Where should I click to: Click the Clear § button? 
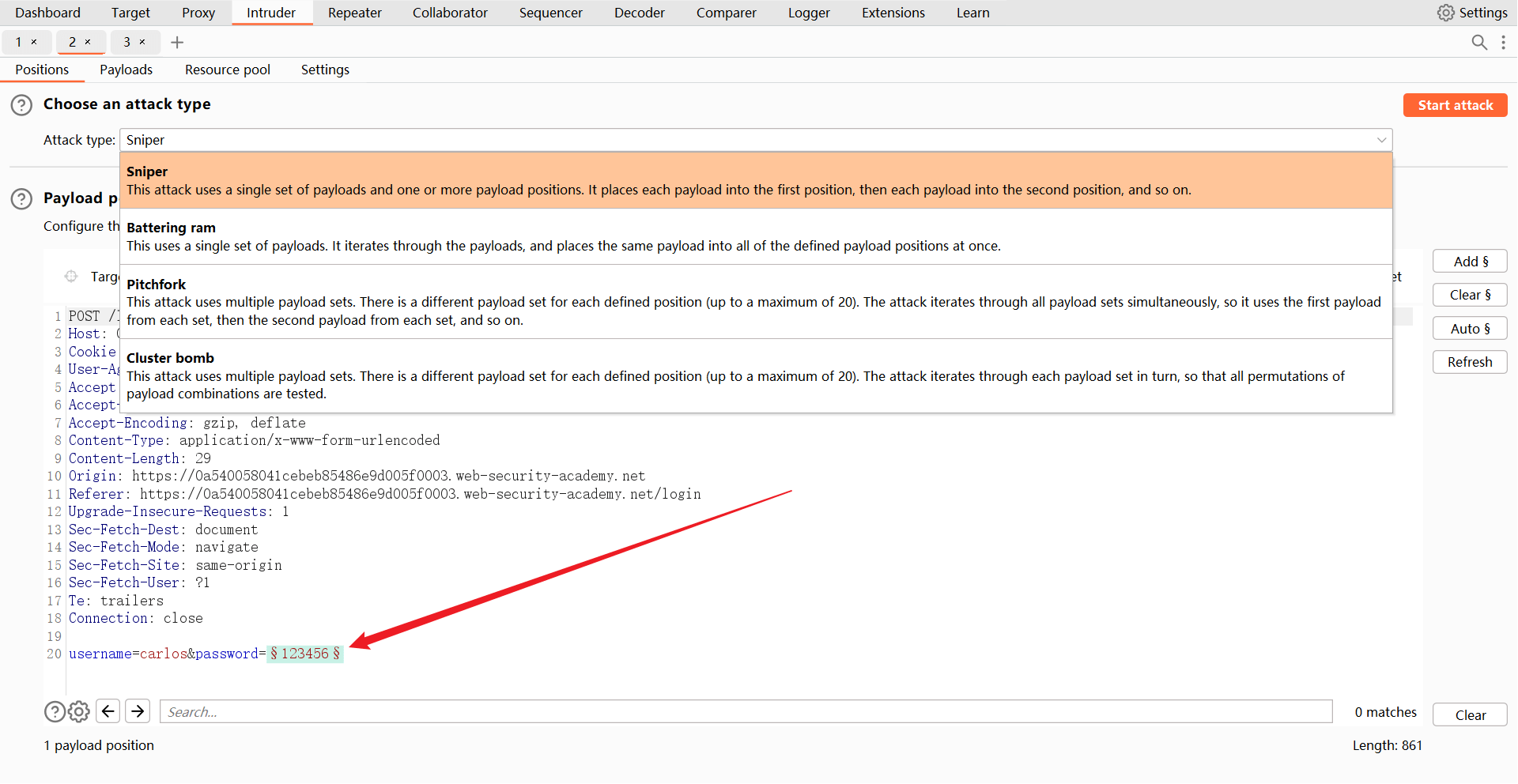pos(1471,295)
